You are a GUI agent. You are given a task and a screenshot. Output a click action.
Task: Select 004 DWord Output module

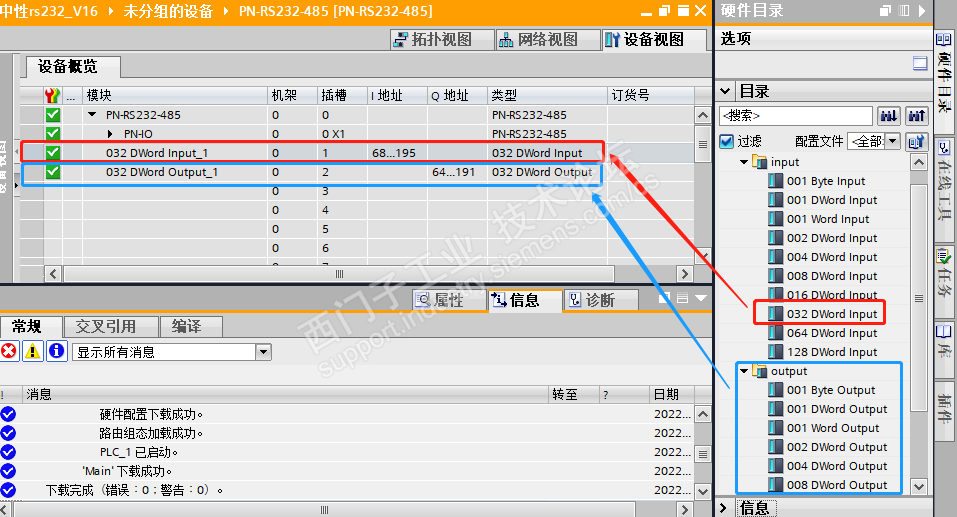(836, 466)
